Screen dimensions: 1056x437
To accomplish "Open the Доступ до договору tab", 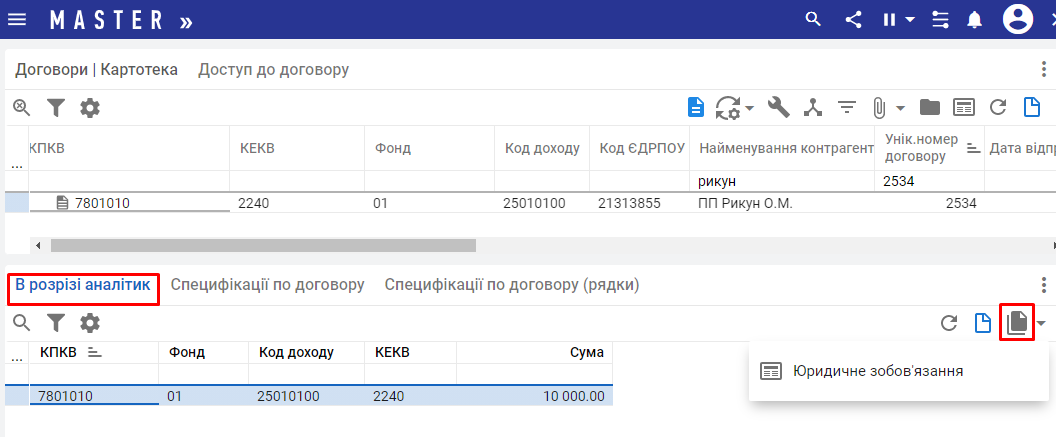I will (x=273, y=69).
